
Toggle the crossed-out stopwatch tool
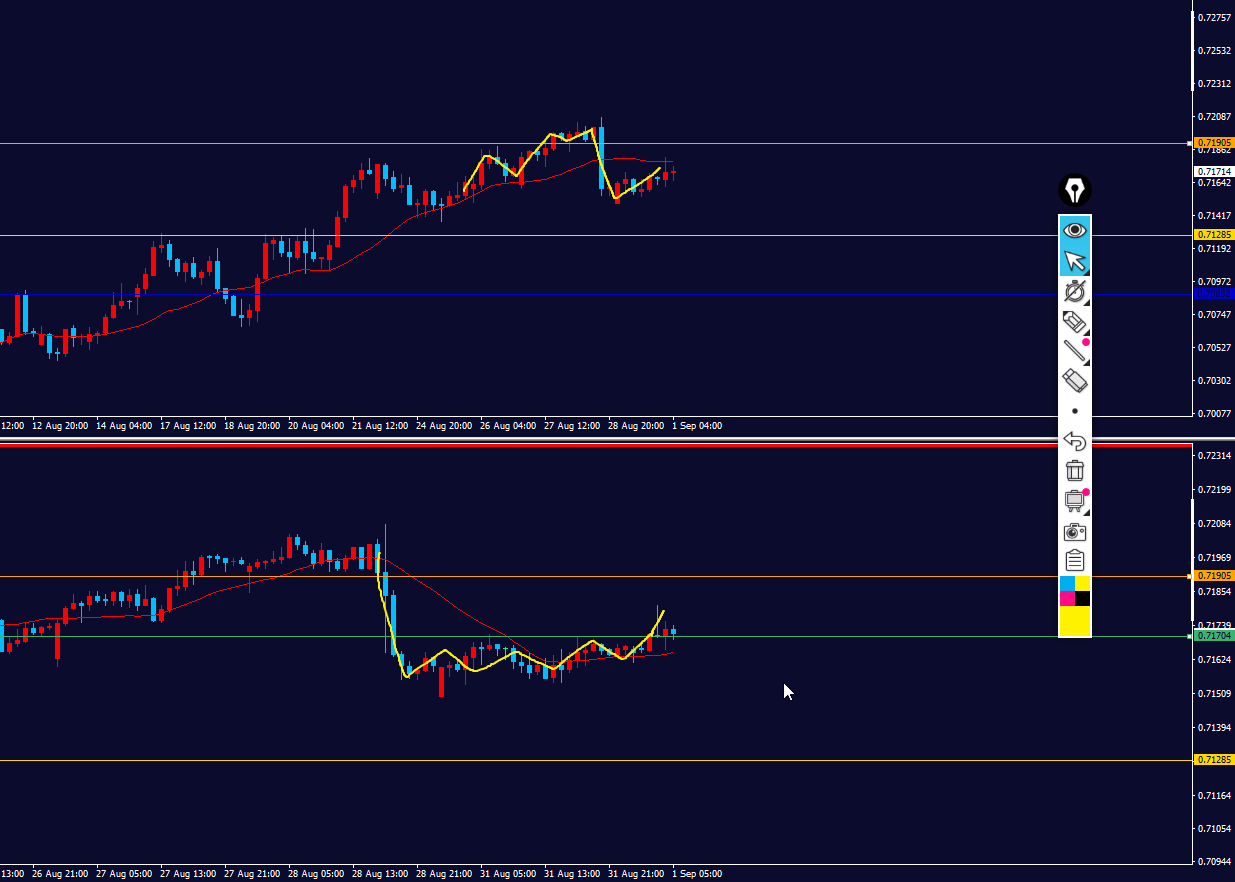pos(1075,292)
